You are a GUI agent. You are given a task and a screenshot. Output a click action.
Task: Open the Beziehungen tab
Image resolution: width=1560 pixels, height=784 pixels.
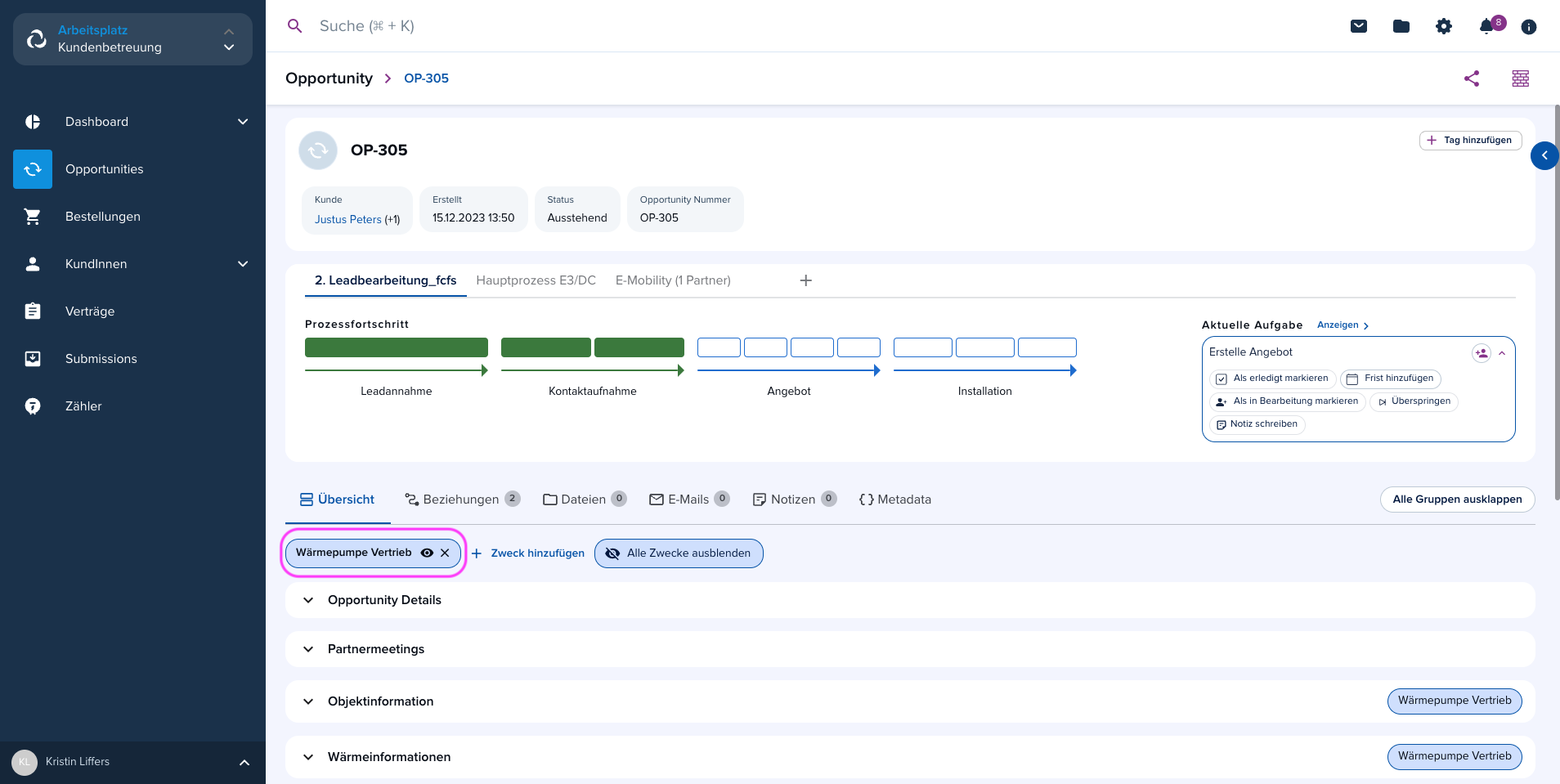click(x=463, y=500)
